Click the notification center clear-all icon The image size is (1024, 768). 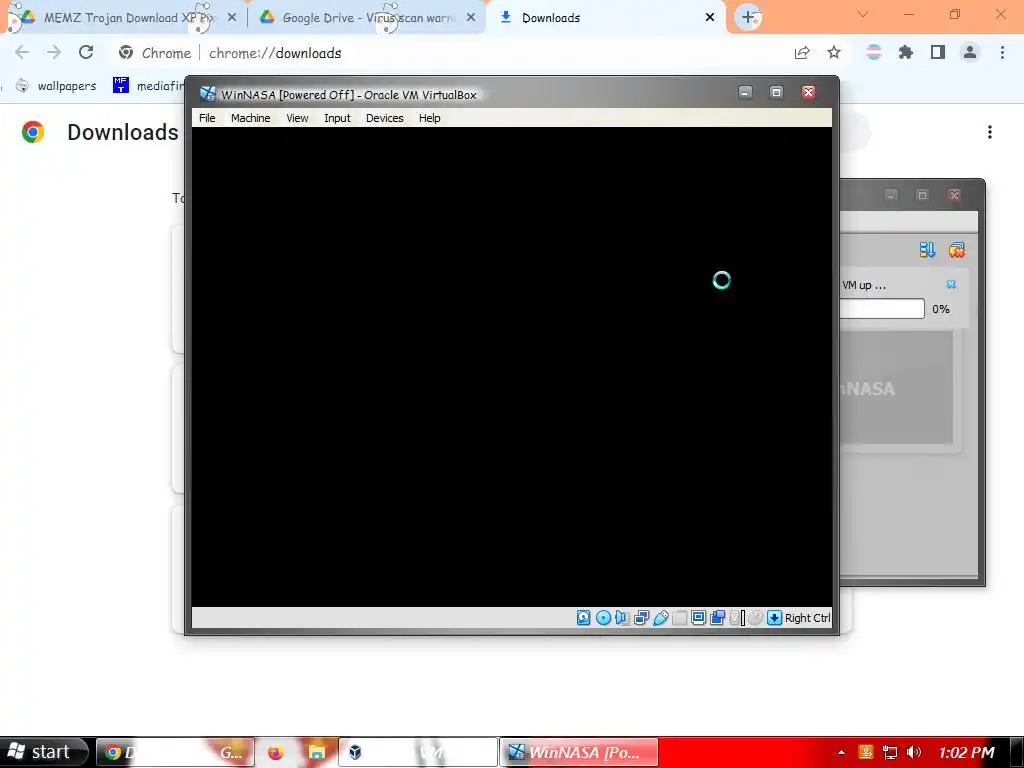[x=957, y=249]
